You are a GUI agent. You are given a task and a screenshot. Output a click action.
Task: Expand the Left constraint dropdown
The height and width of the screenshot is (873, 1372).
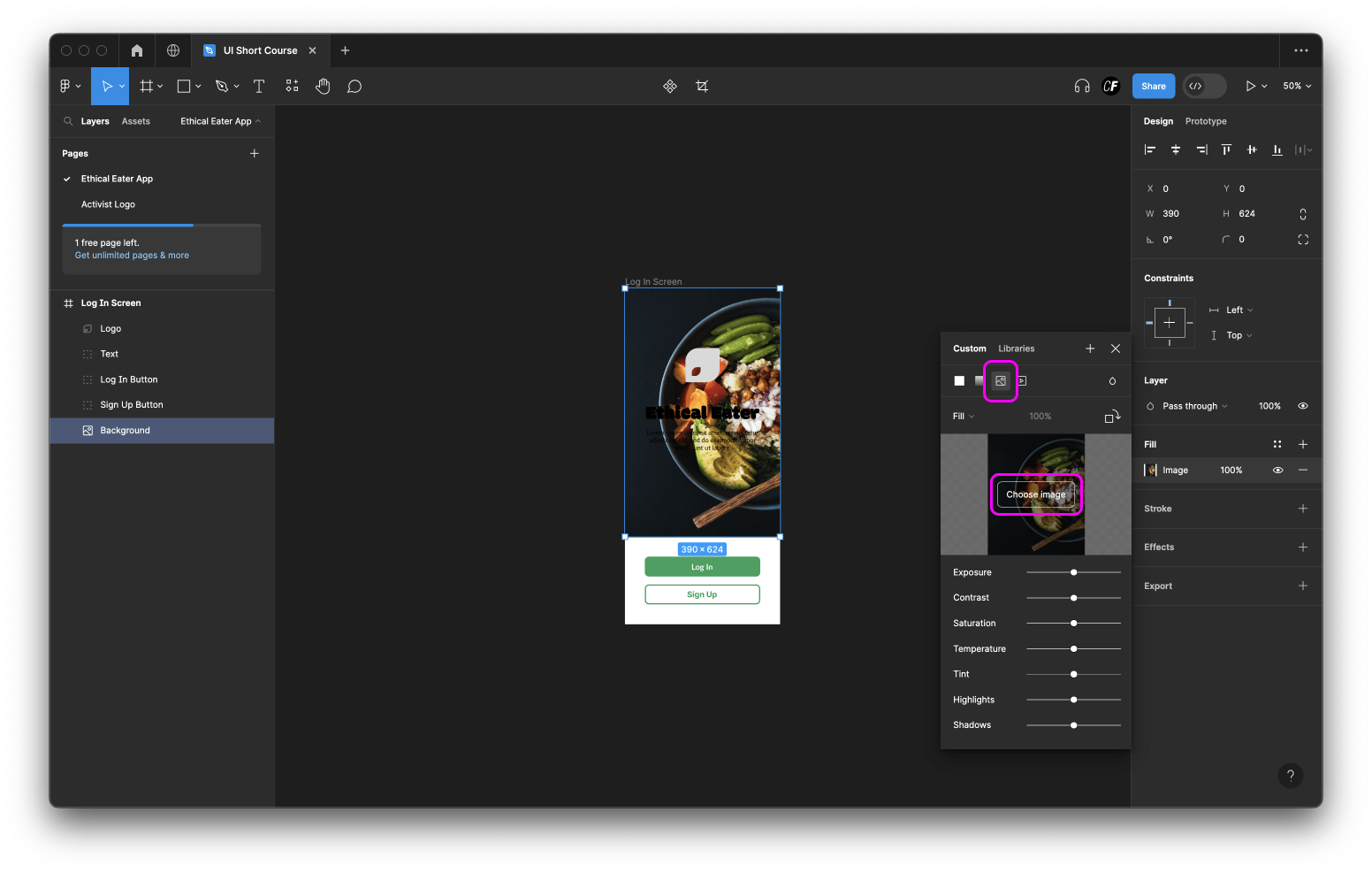tap(1234, 310)
